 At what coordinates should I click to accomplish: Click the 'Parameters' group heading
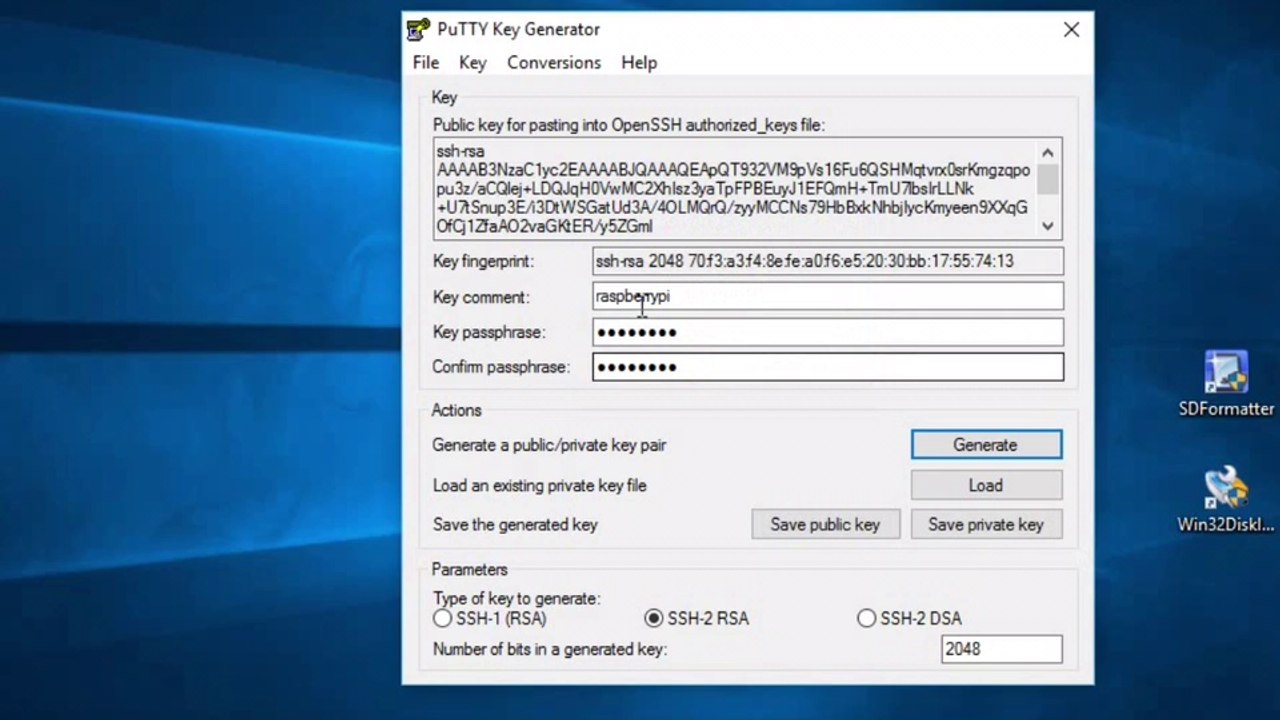tap(469, 569)
